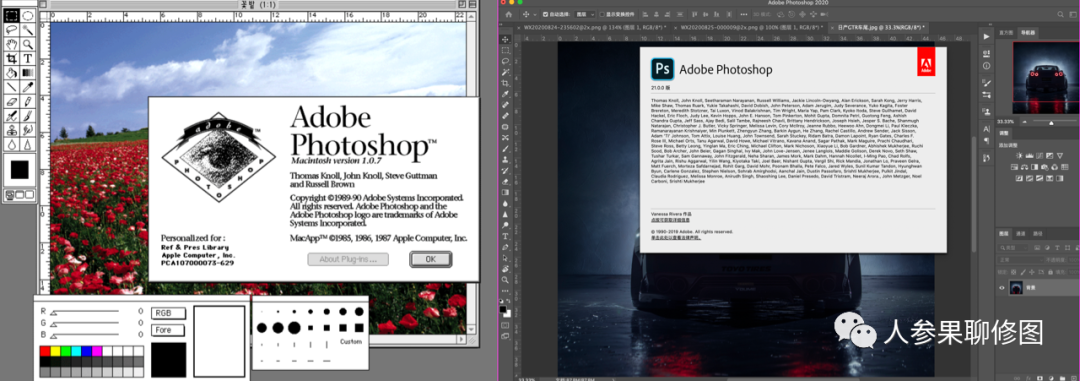Click the second legal notice link under copyright
This screenshot has width=1080, height=381.
tap(675, 238)
